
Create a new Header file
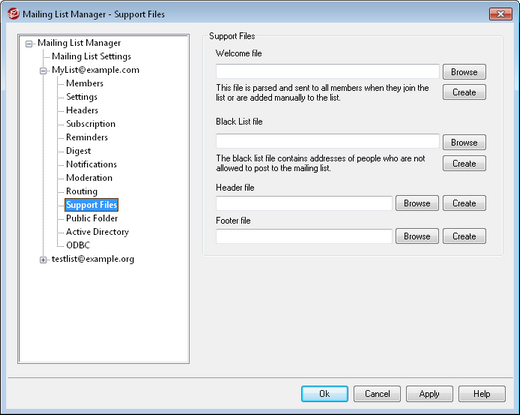(464, 203)
